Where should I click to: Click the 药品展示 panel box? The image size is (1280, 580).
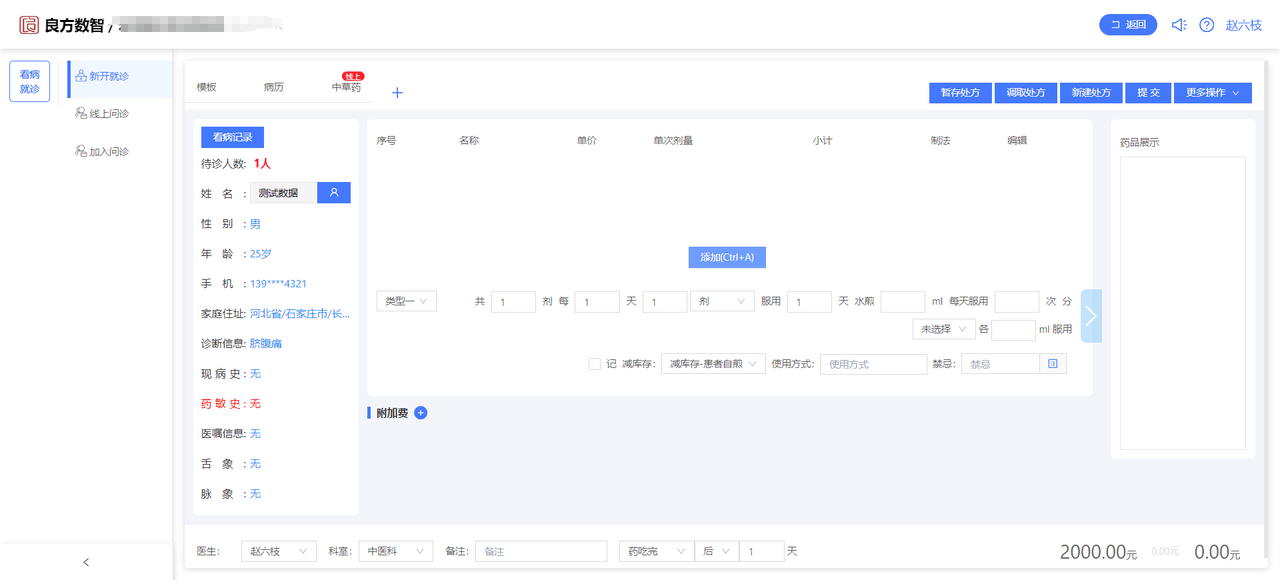point(1182,303)
